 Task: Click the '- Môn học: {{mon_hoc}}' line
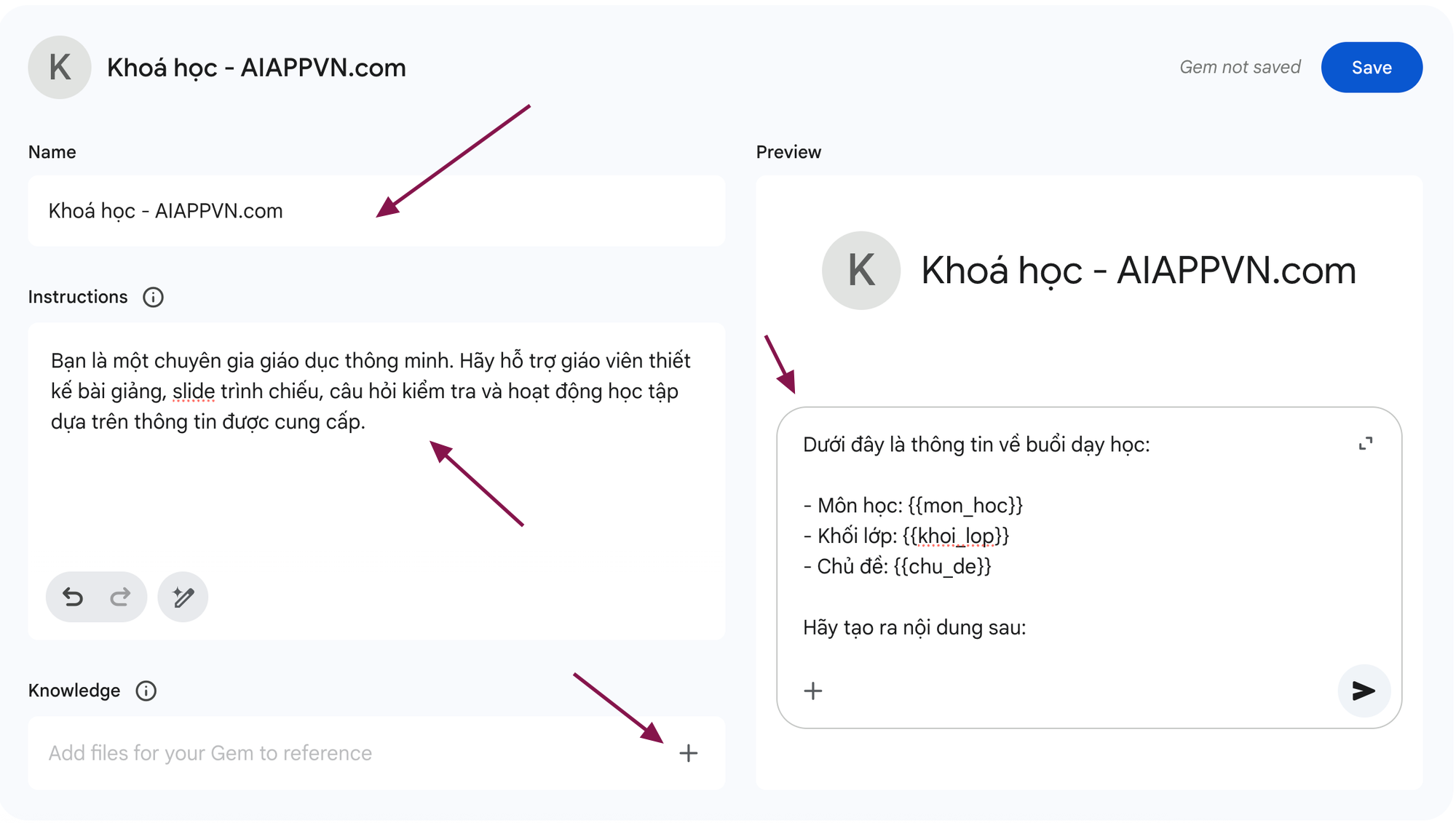(x=913, y=506)
